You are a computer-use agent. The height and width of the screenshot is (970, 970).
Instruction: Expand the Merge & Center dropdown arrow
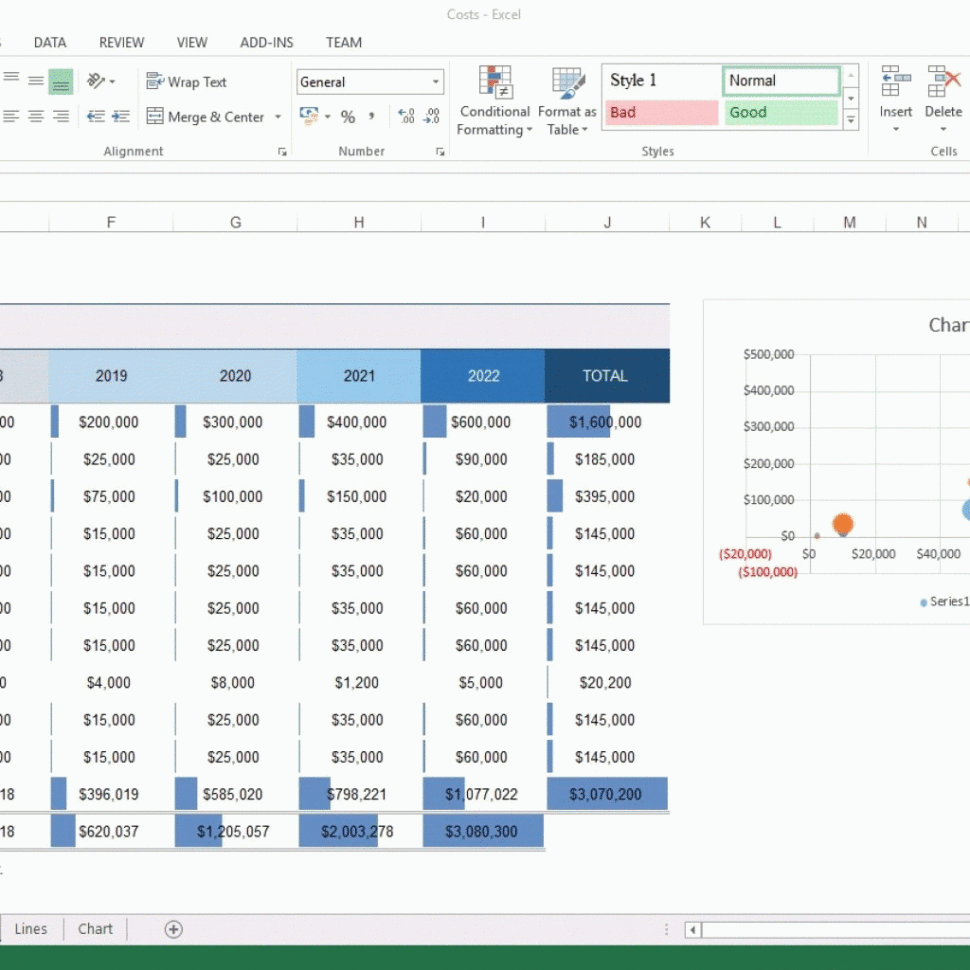278,117
